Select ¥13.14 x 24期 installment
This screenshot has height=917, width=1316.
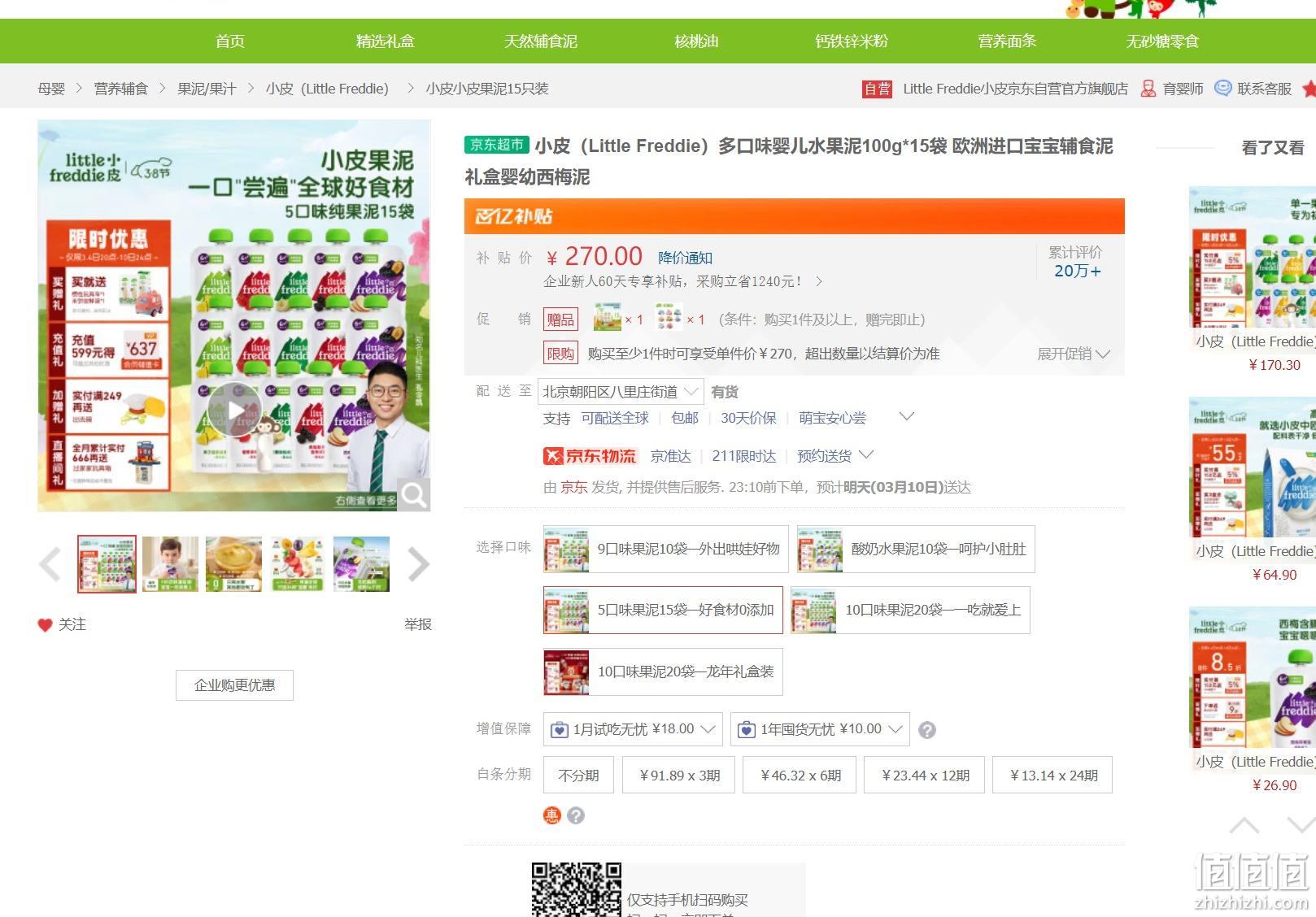[1052, 776]
